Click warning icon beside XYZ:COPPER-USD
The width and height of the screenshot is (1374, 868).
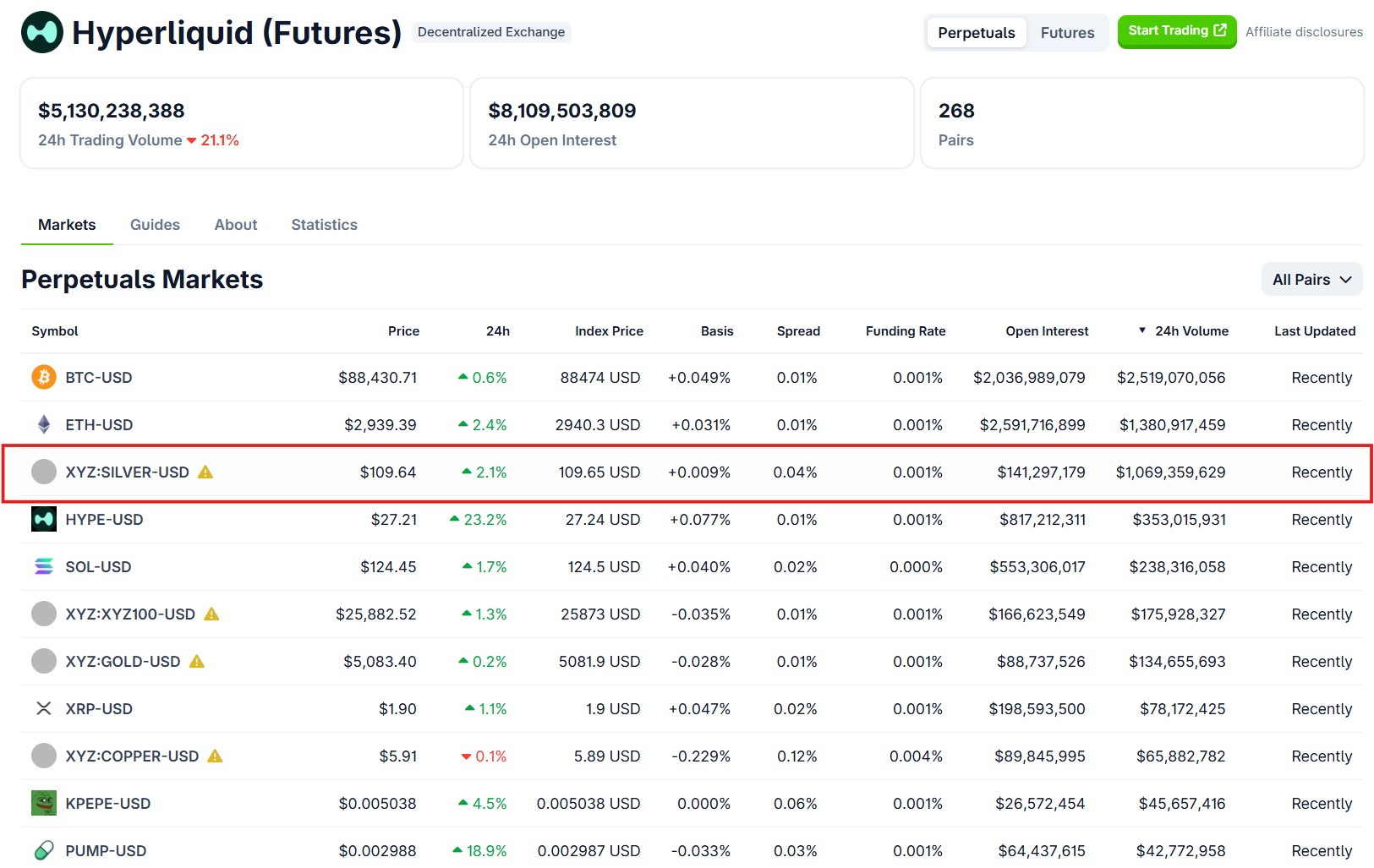tap(215, 756)
